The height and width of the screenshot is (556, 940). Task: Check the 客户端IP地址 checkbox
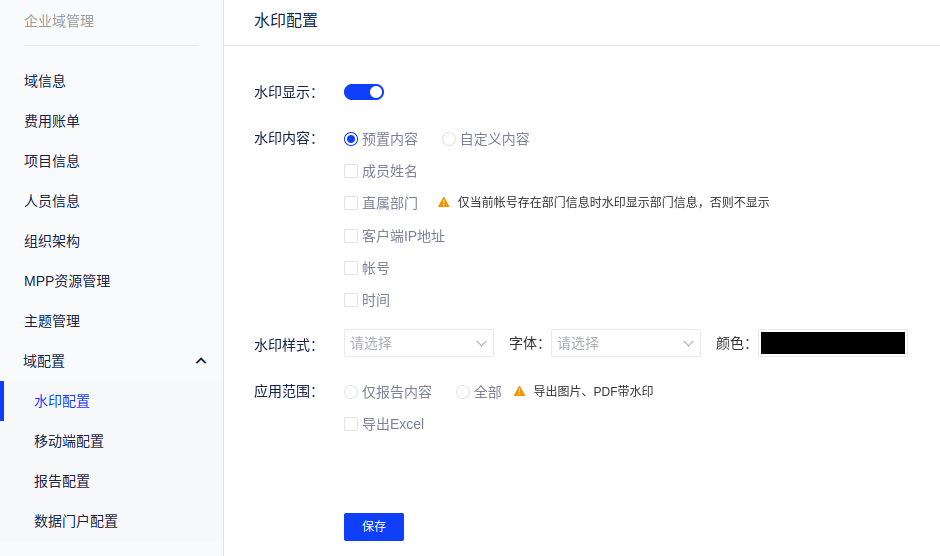click(x=351, y=236)
